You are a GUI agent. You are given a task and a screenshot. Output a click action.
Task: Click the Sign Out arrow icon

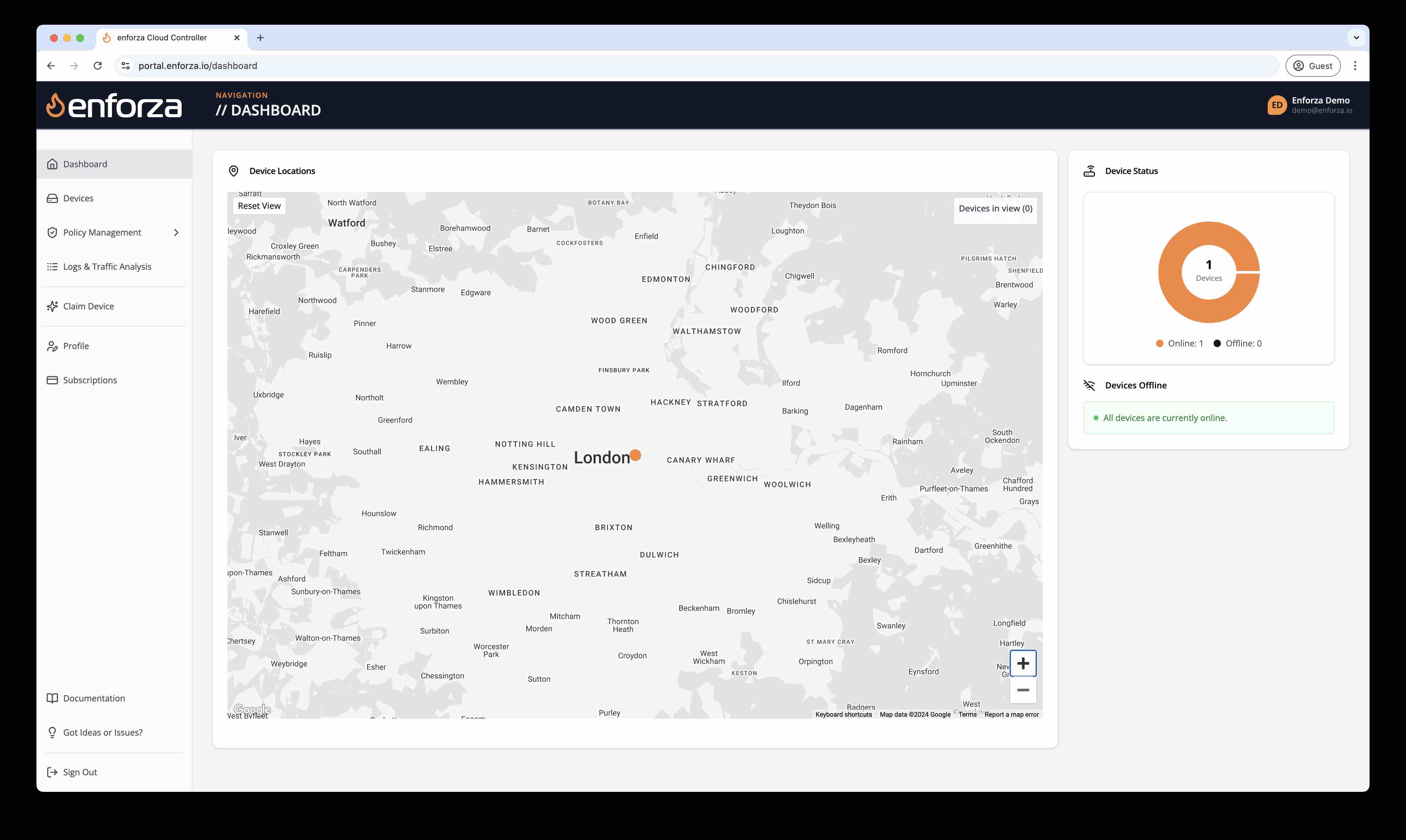coord(52,772)
